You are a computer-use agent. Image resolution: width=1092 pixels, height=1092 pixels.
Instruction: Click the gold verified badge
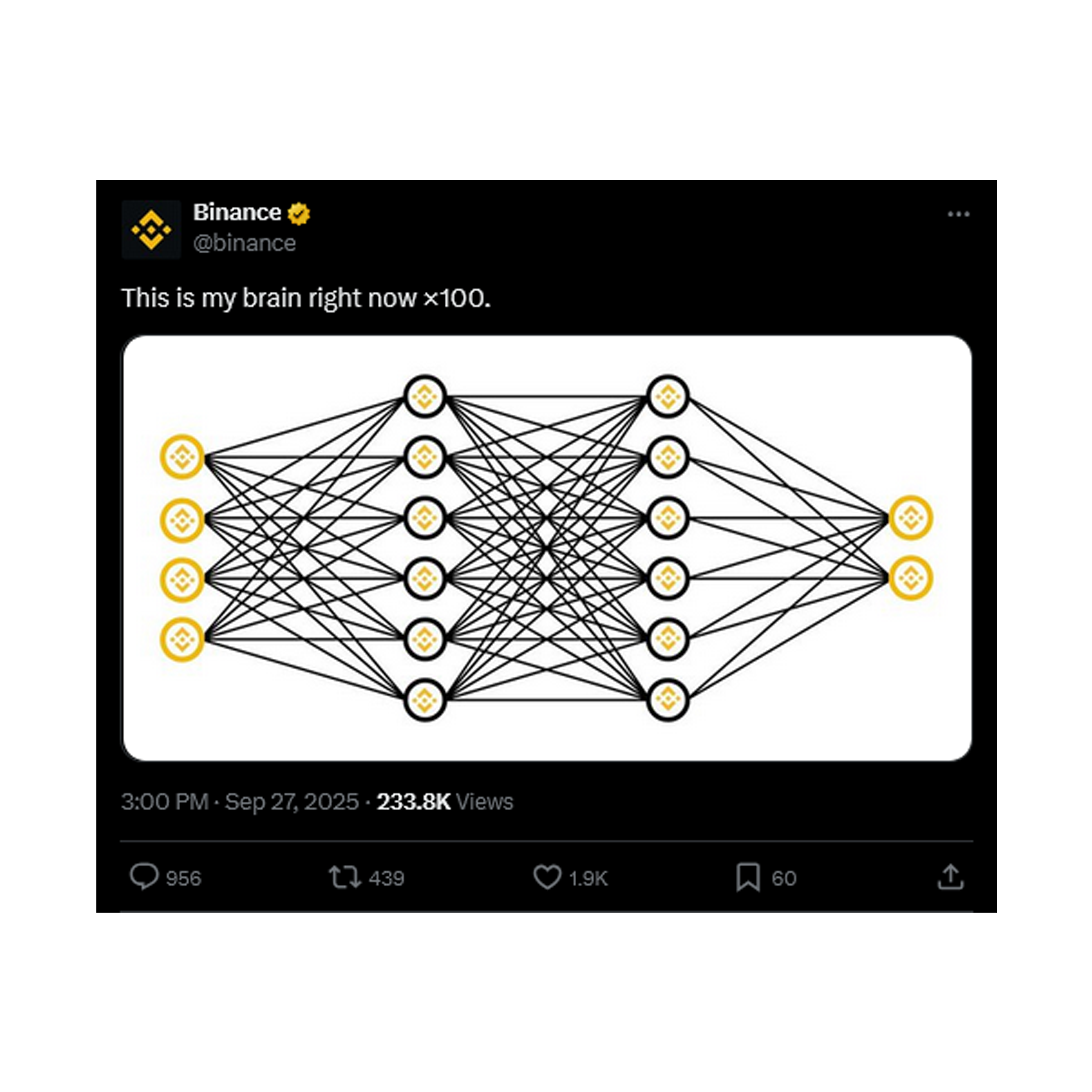(299, 214)
